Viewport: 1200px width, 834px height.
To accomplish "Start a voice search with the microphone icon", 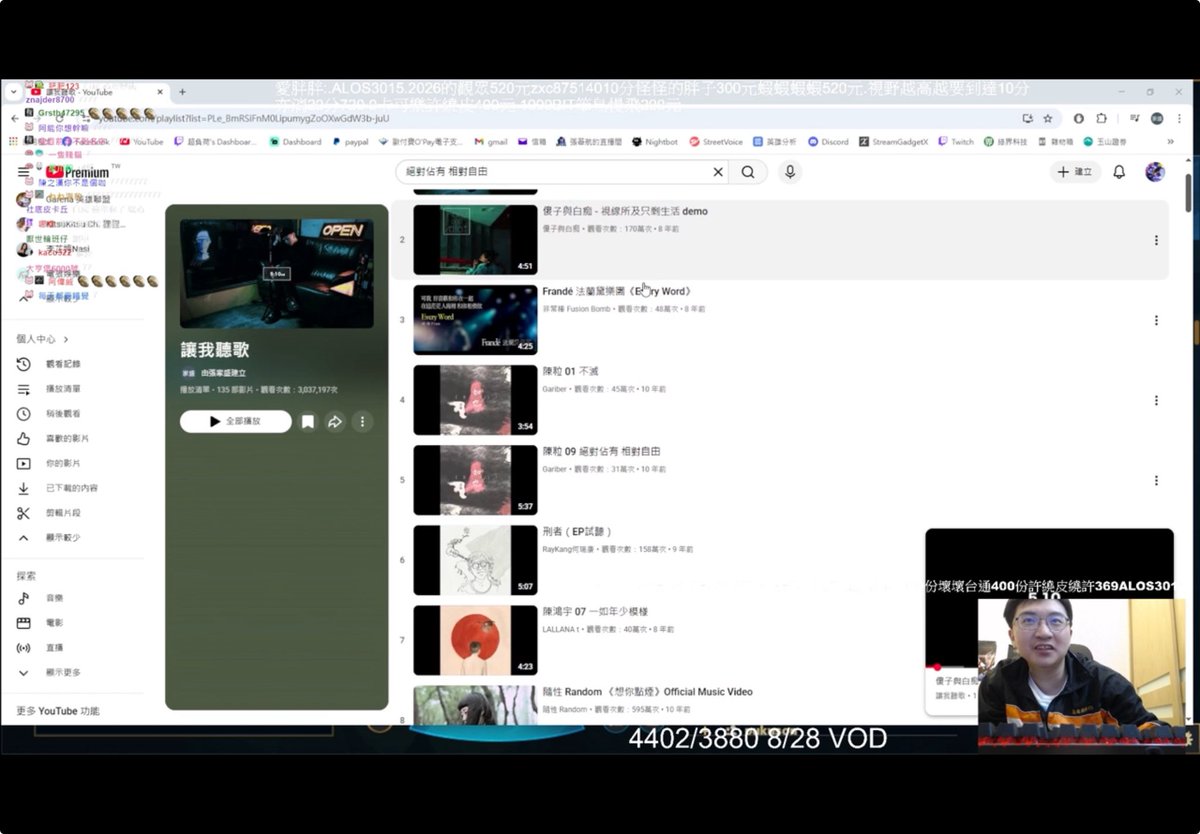I will [x=790, y=172].
